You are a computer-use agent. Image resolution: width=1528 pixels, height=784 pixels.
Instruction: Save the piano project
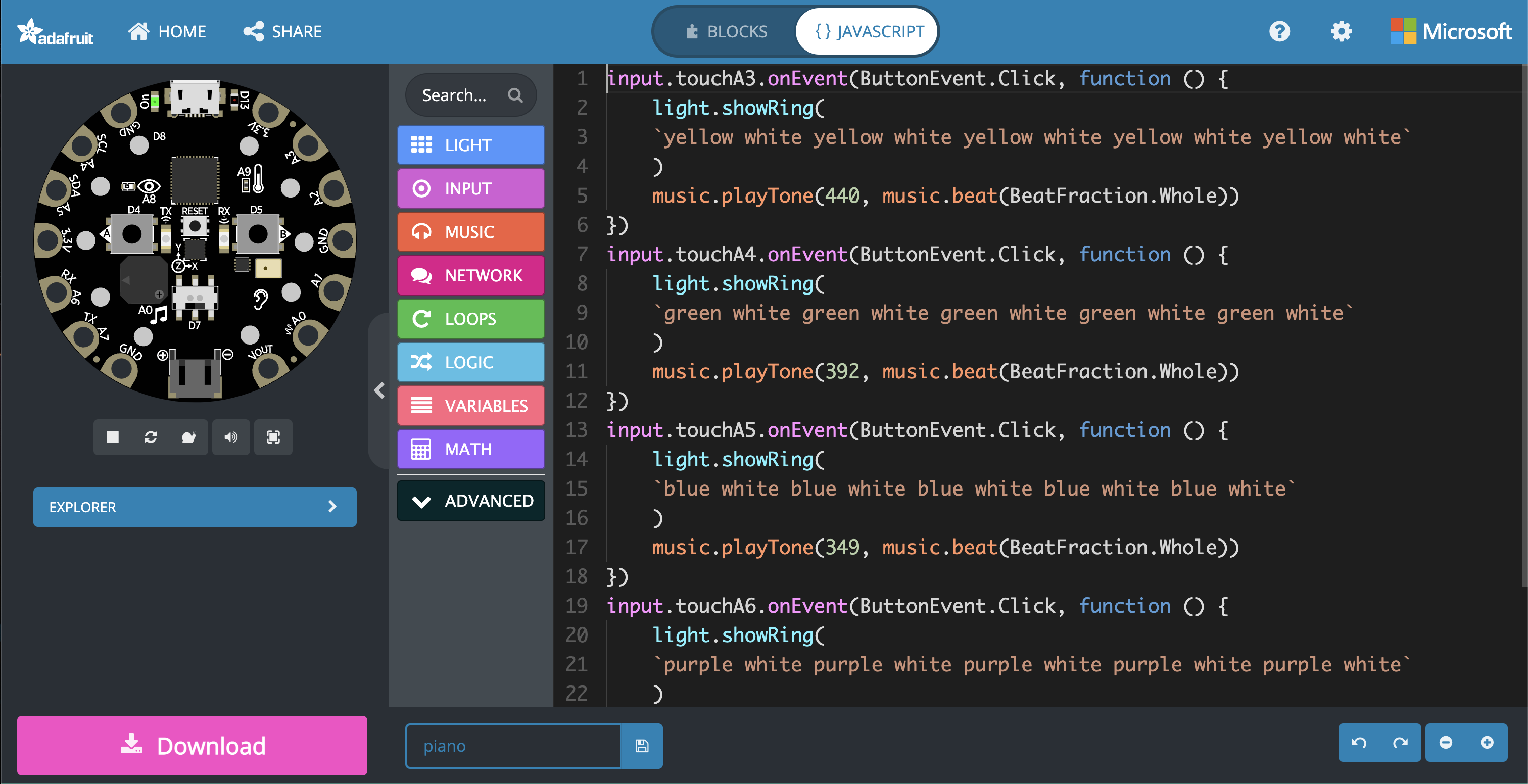[x=641, y=746]
